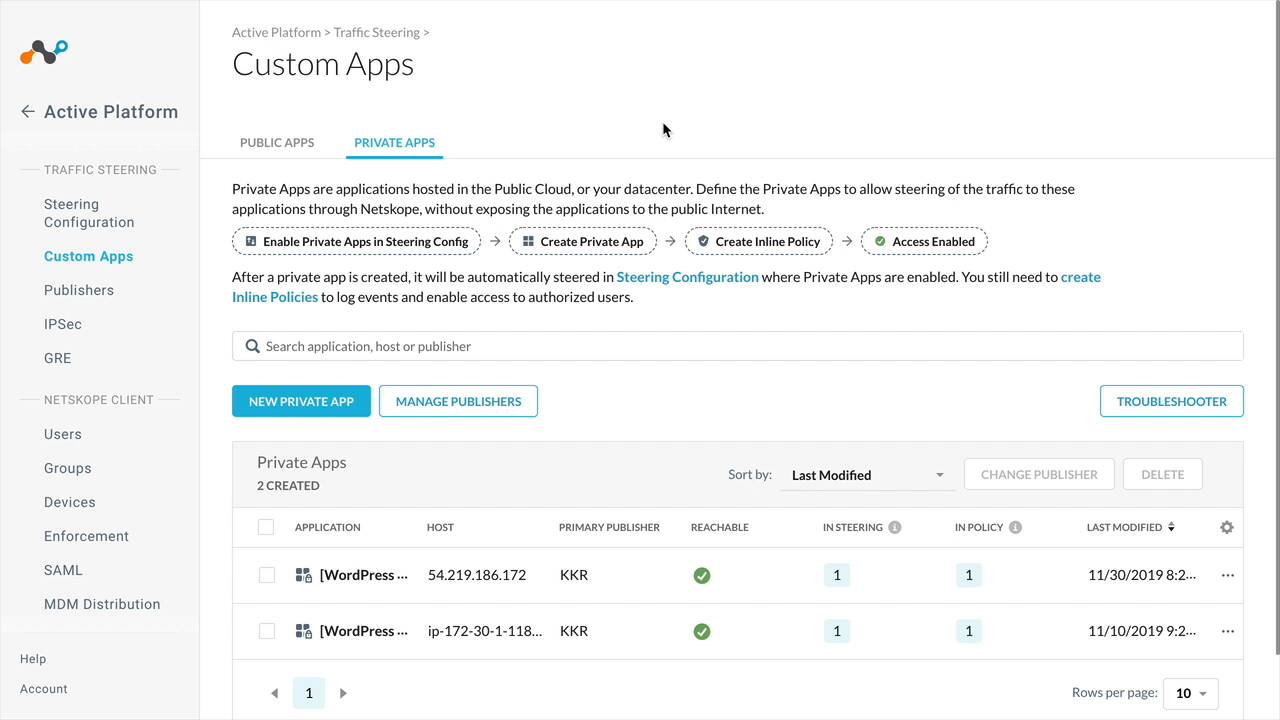Image resolution: width=1280 pixels, height=720 pixels.
Task: Open Publishers in the sidebar
Action: coord(79,290)
